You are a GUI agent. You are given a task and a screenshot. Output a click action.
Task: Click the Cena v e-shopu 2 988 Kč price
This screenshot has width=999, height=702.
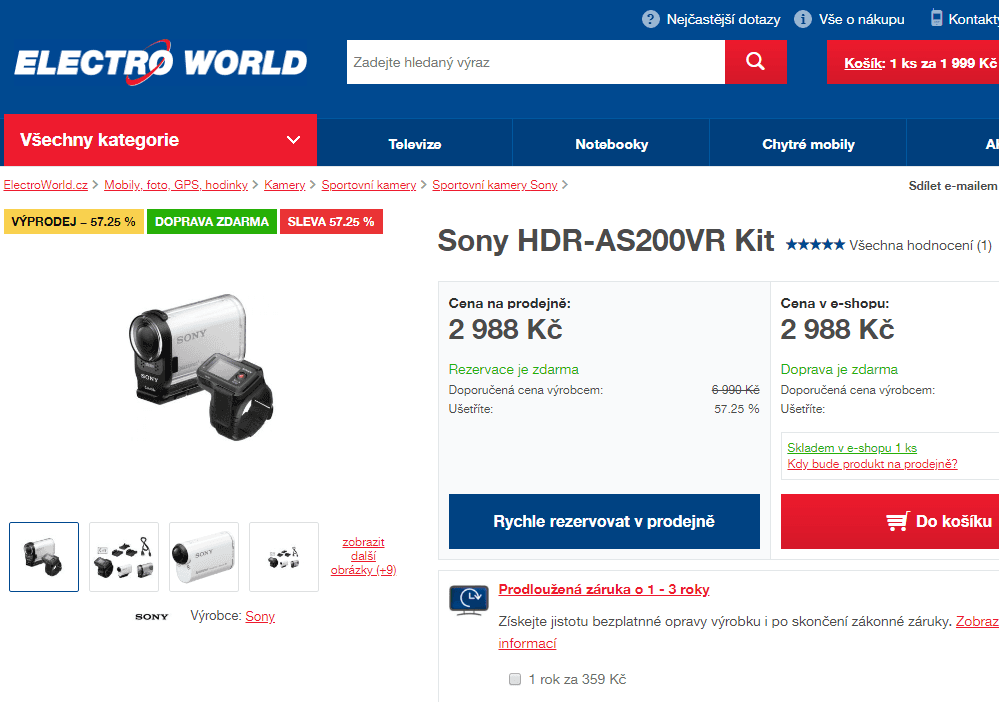pos(837,329)
